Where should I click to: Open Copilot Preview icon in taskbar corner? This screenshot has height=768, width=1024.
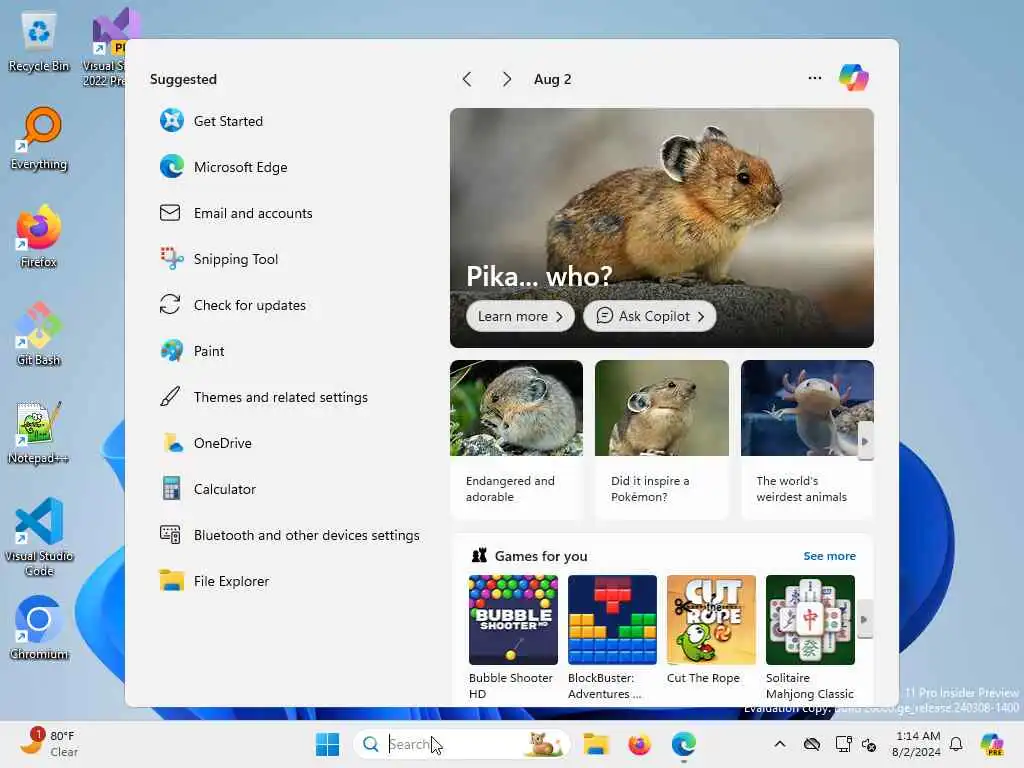coord(992,744)
